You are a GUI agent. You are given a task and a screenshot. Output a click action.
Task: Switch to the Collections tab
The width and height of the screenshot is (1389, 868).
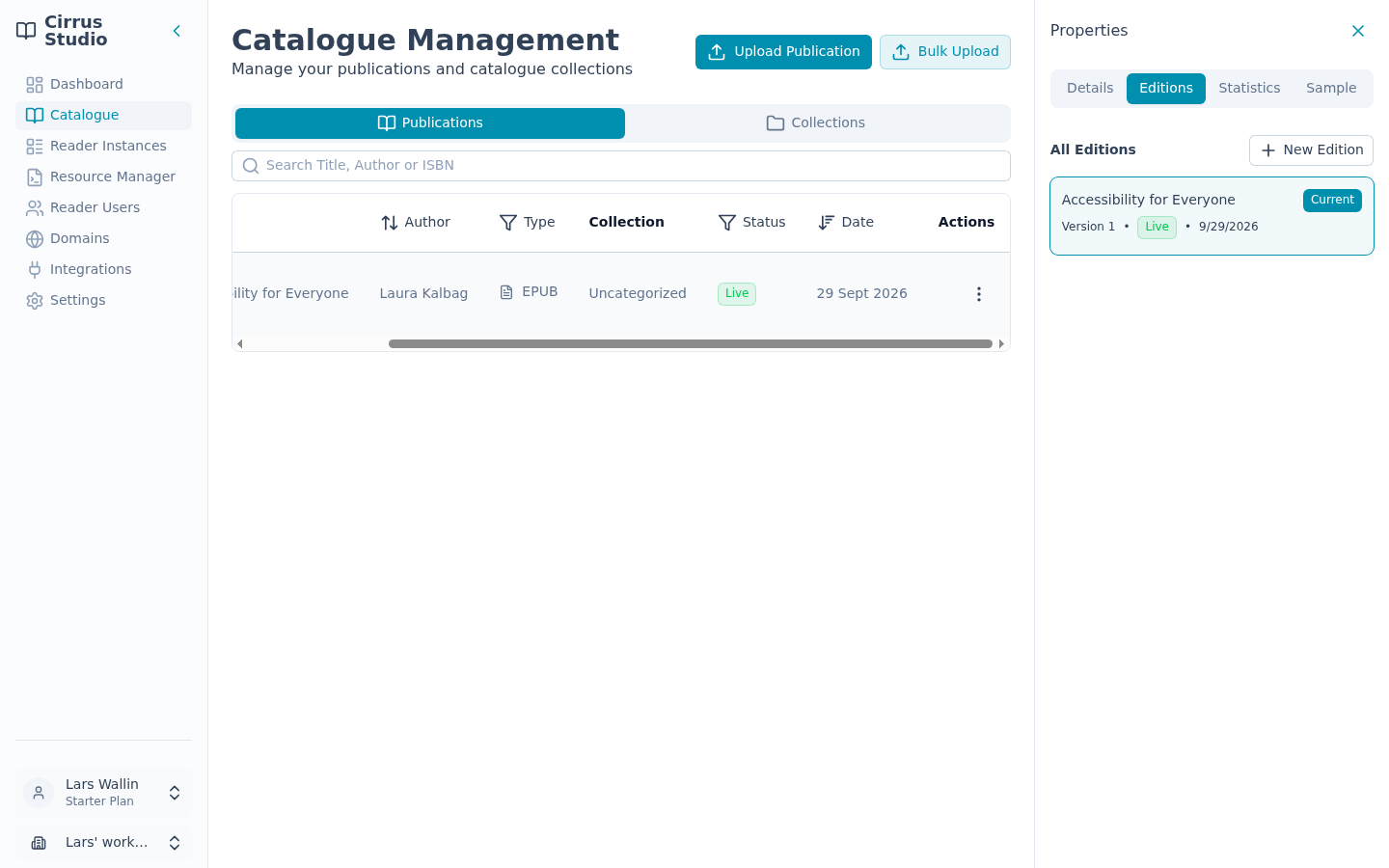point(816,123)
